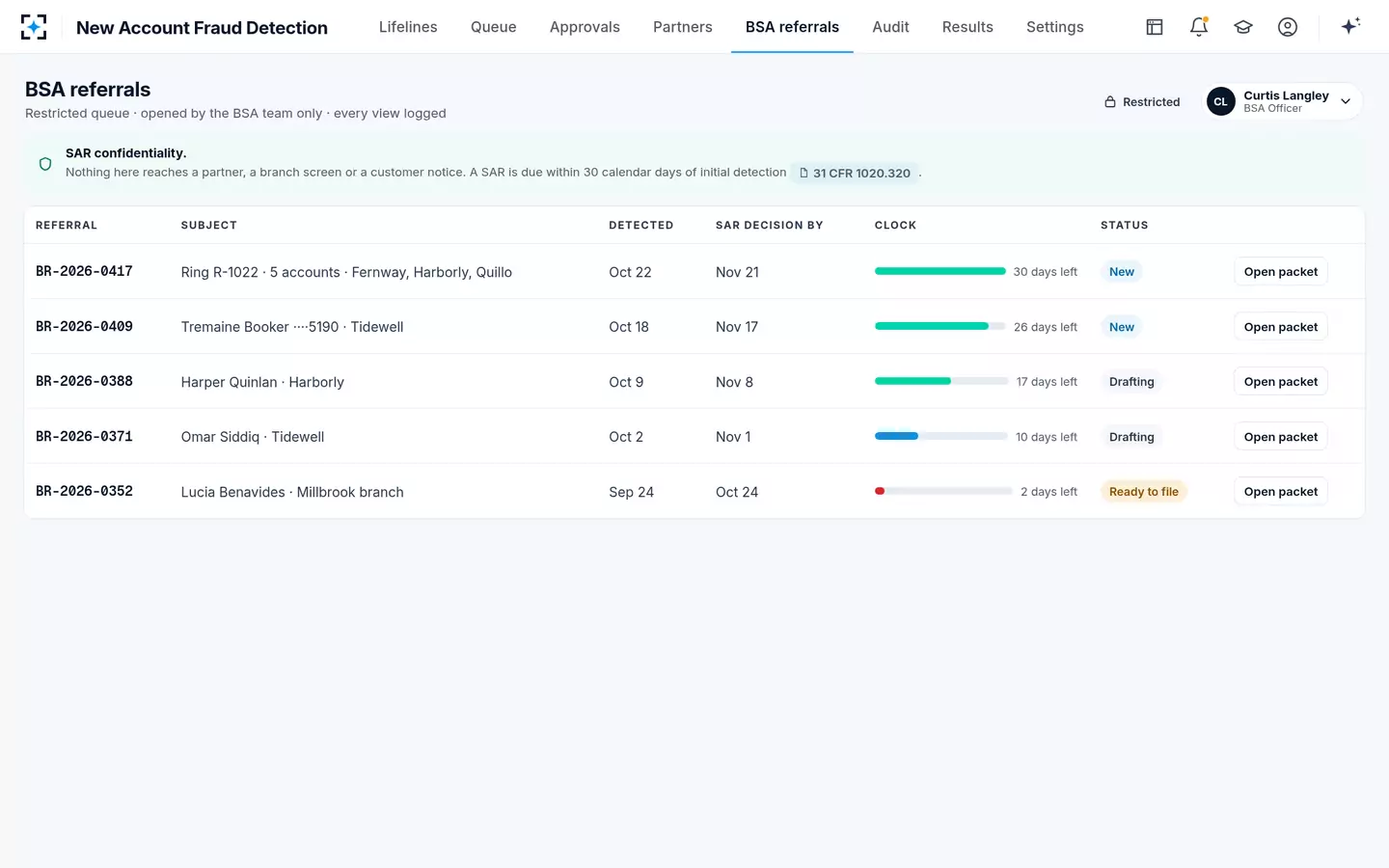Open the 31 CFR 1020.320 reference link

[x=855, y=173]
